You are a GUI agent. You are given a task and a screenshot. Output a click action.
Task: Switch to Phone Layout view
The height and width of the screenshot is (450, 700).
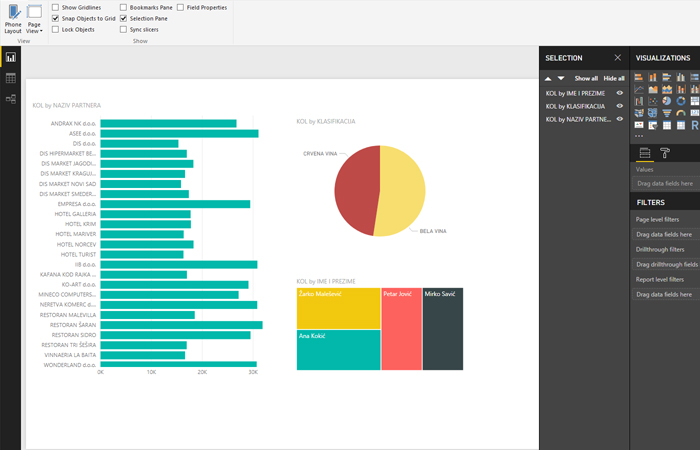click(x=12, y=20)
